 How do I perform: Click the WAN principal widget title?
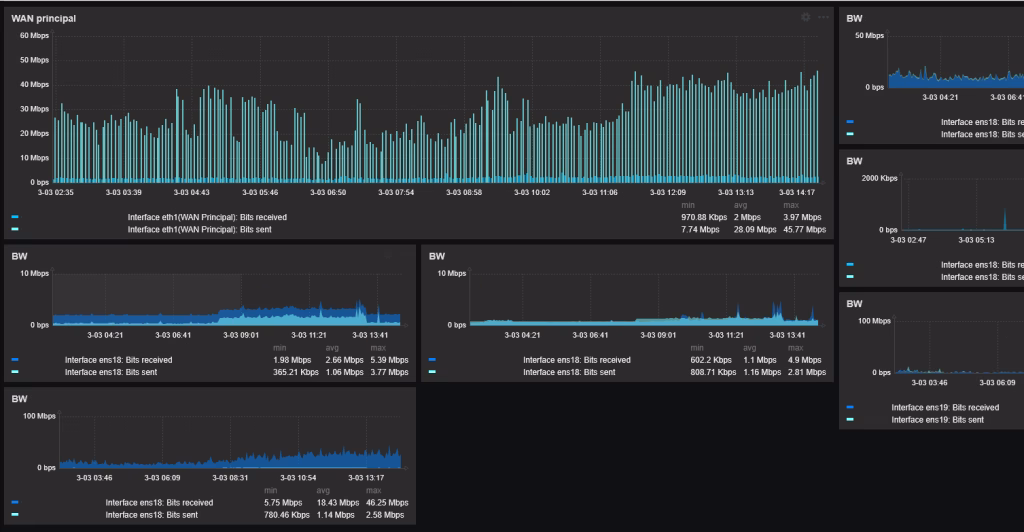coord(43,18)
